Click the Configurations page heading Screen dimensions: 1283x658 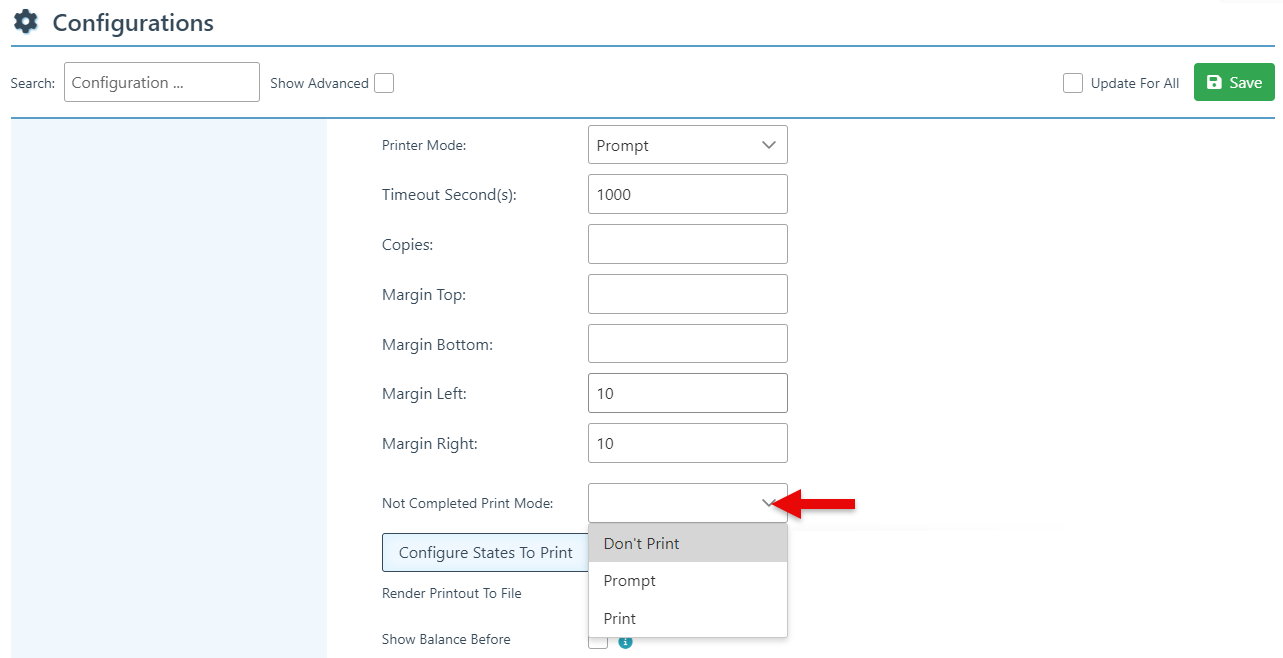[x=133, y=23]
